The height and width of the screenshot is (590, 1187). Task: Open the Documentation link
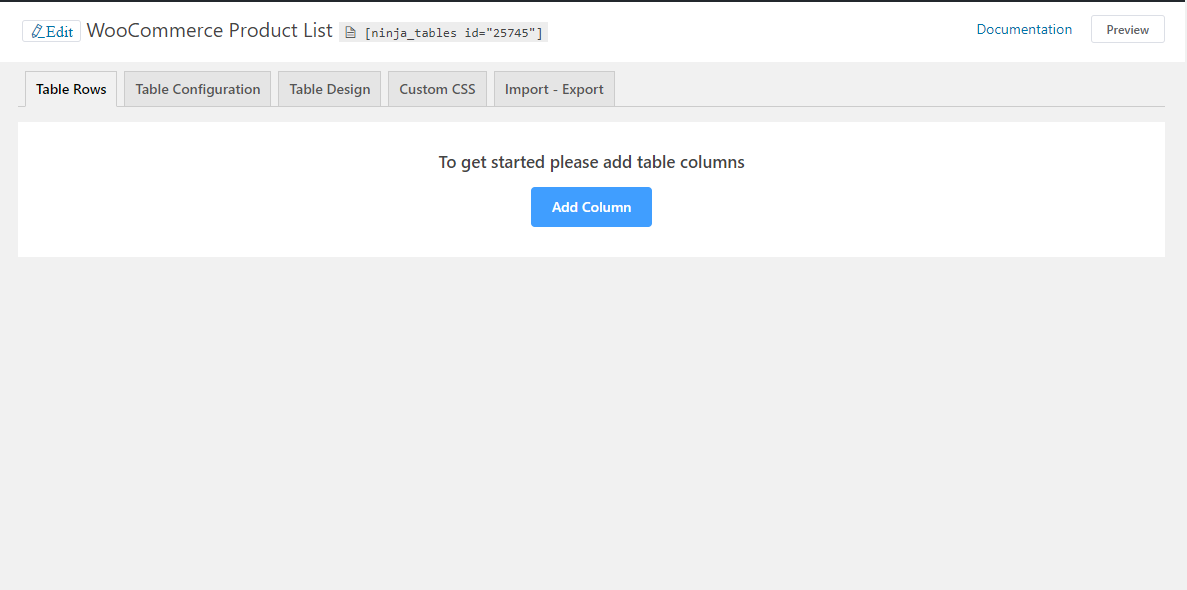[1024, 29]
